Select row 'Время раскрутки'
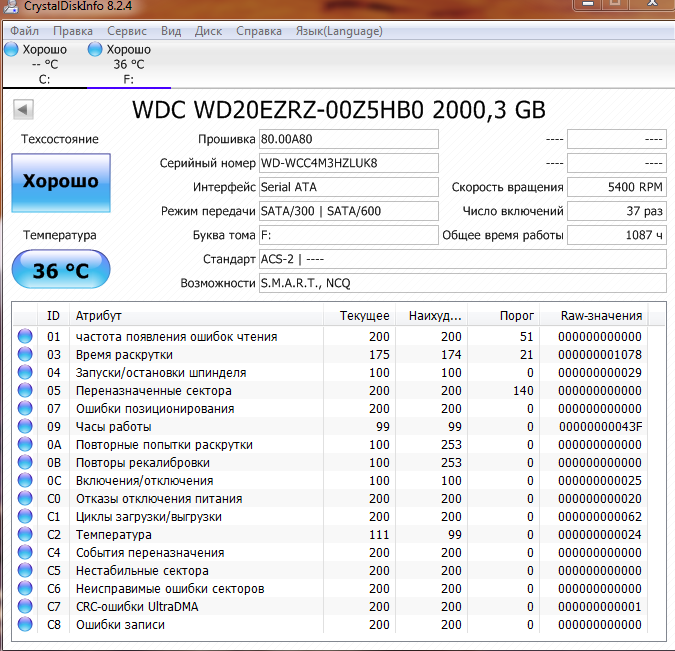The image size is (675, 651). (x=330, y=355)
